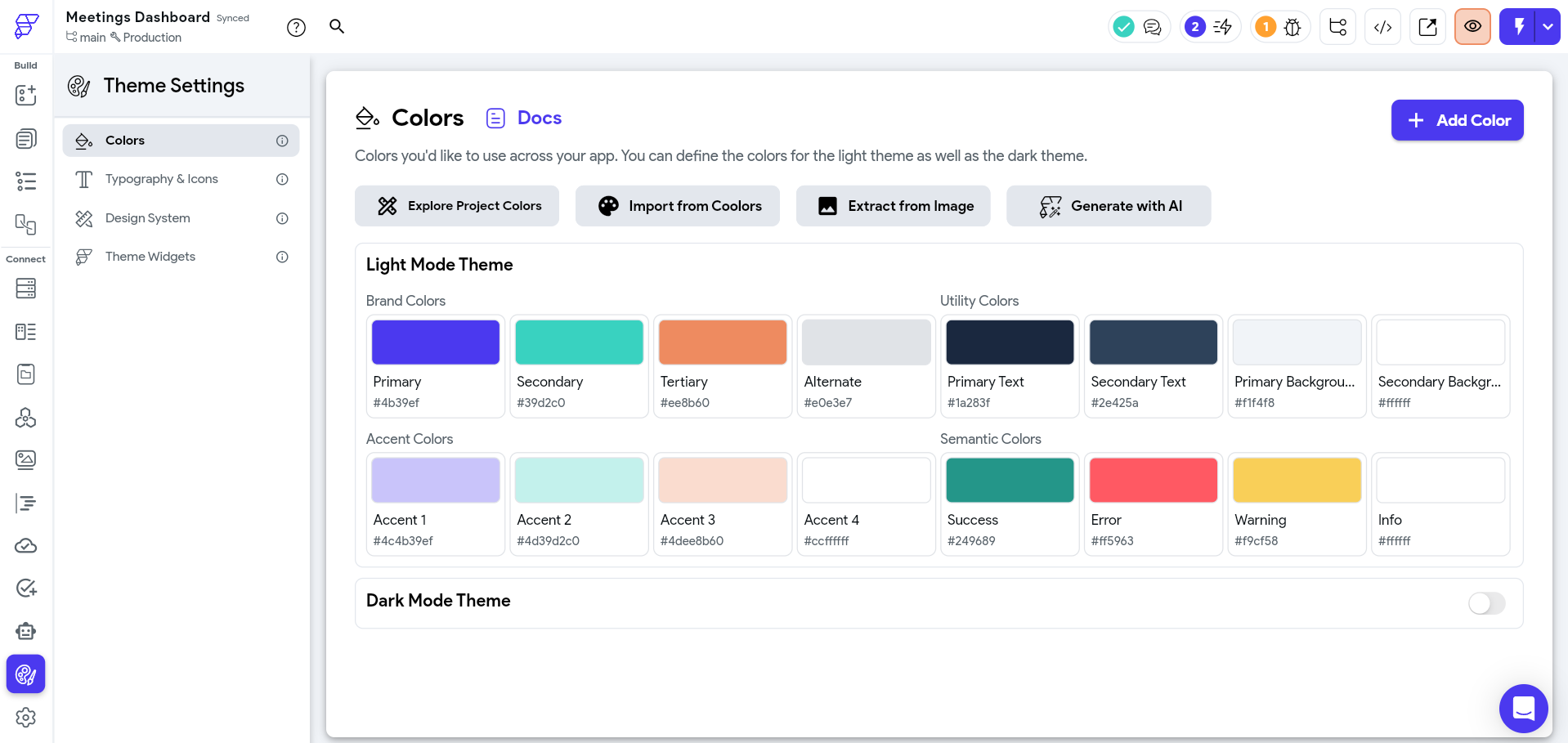Select Typography & Icons menu item
This screenshot has width=1568, height=743.
pyautogui.click(x=162, y=179)
